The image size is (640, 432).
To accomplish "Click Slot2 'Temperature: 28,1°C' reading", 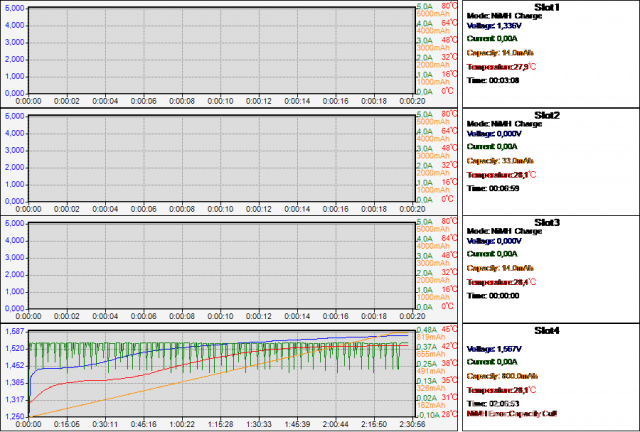I will click(502, 175).
